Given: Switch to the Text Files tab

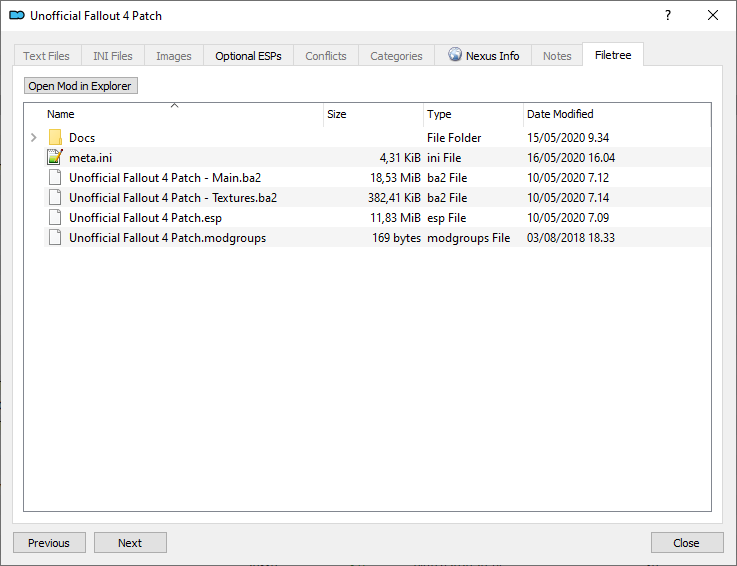Looking at the screenshot, I should pyautogui.click(x=46, y=56).
